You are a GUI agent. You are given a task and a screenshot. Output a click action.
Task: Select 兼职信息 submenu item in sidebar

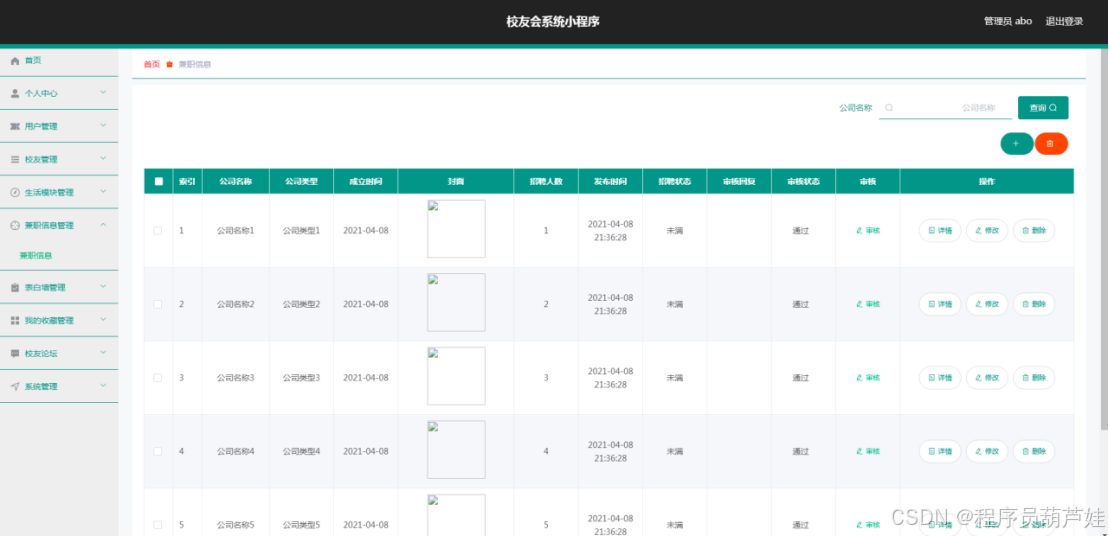point(36,255)
